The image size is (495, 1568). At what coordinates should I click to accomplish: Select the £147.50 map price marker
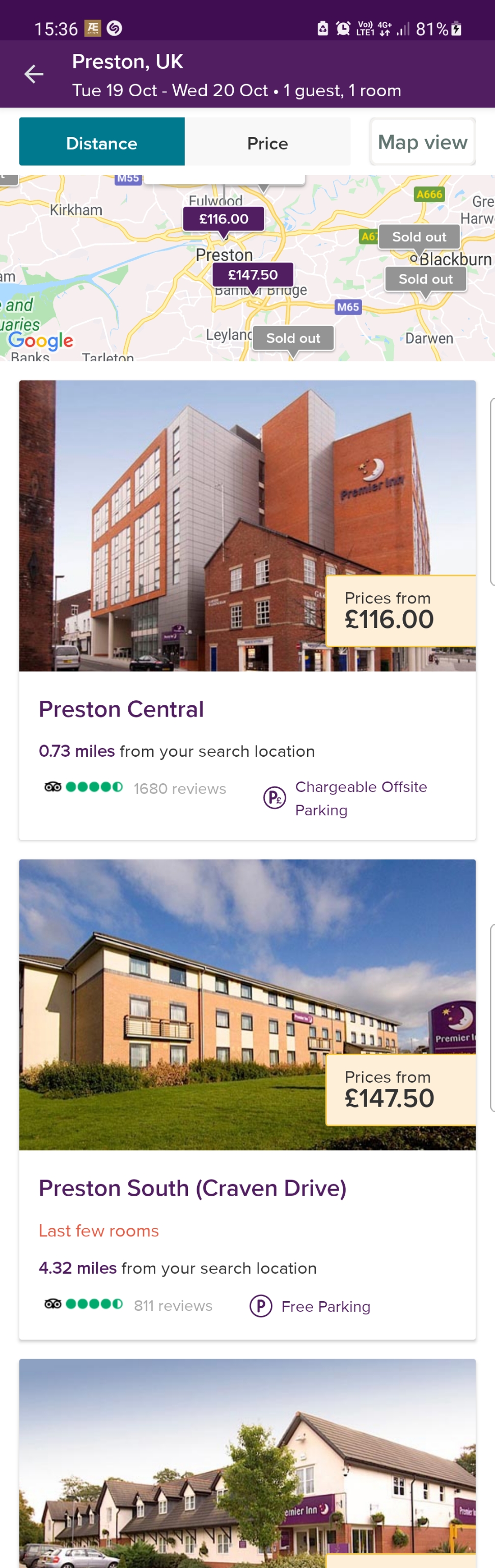(253, 275)
